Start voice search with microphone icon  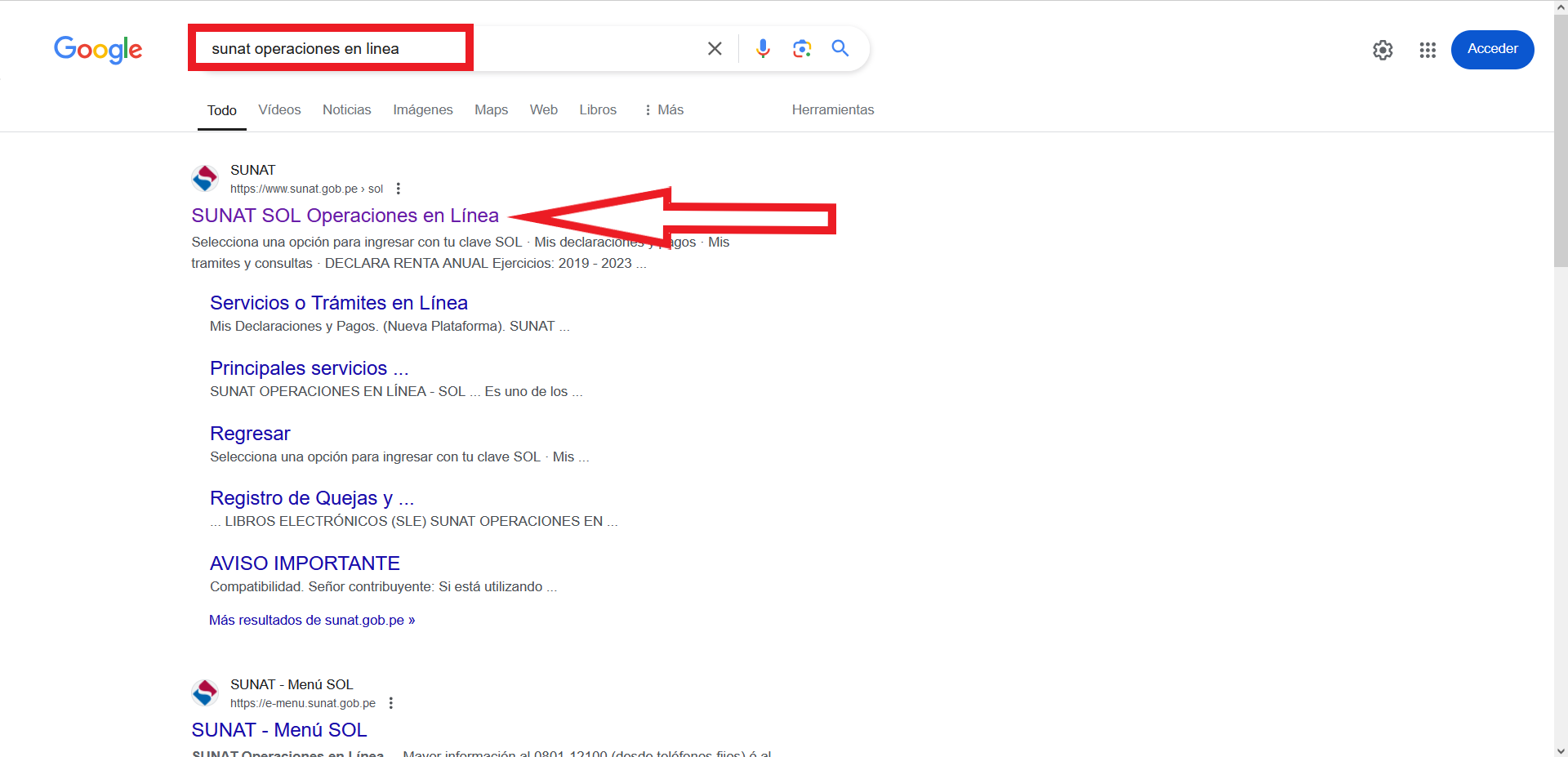point(763,49)
